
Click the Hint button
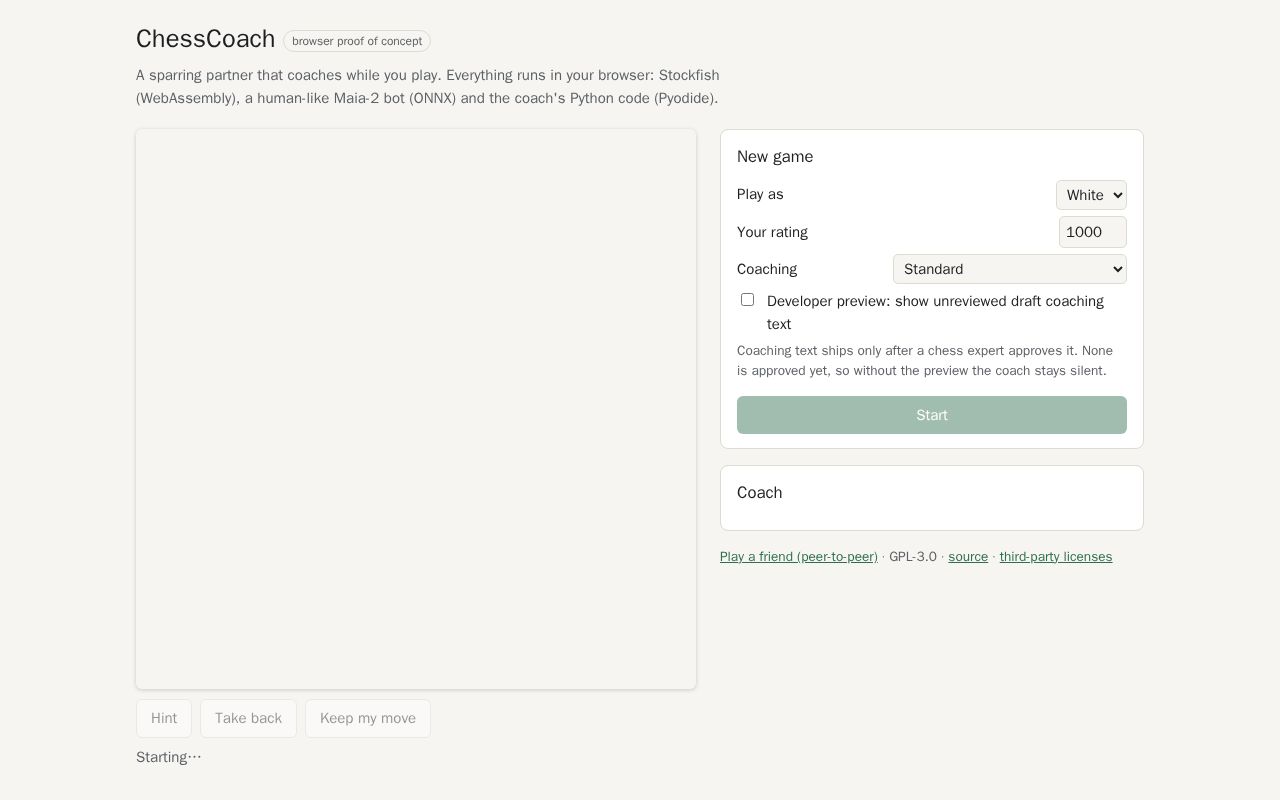click(164, 718)
